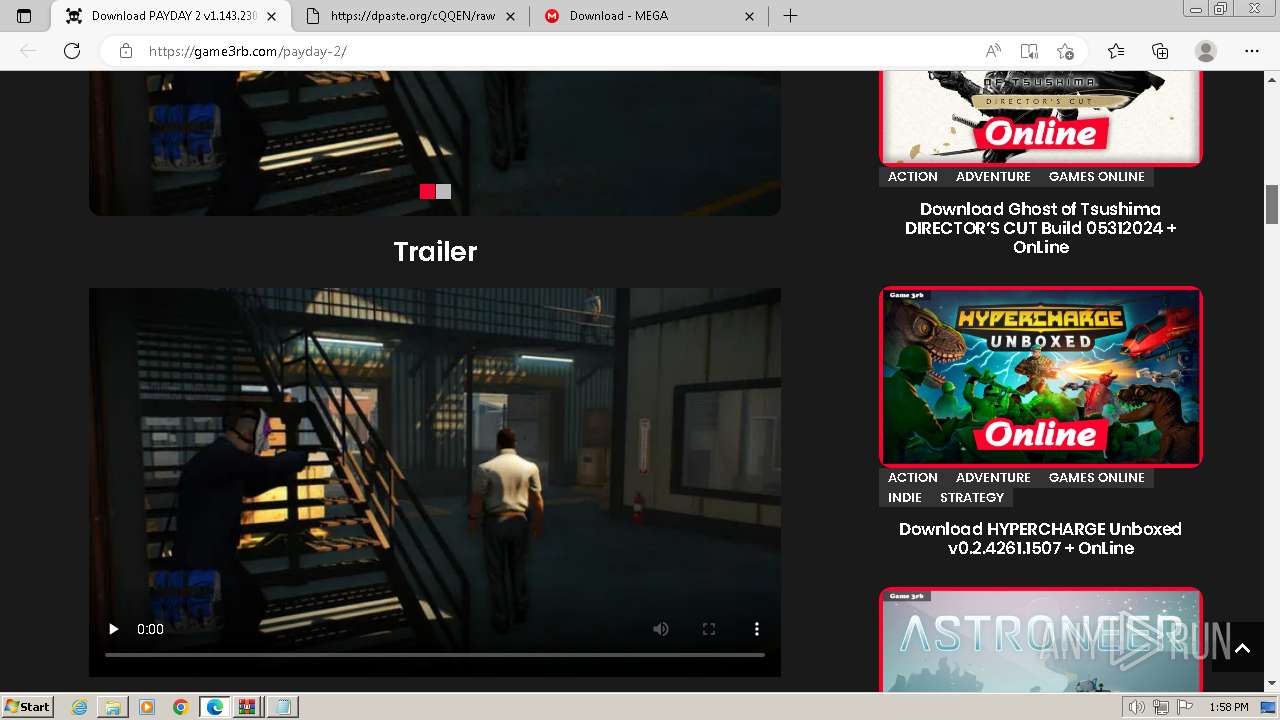1280x720 pixels.
Task: Open Download HYPERCHARGE Unboxed link
Action: click(1040, 538)
